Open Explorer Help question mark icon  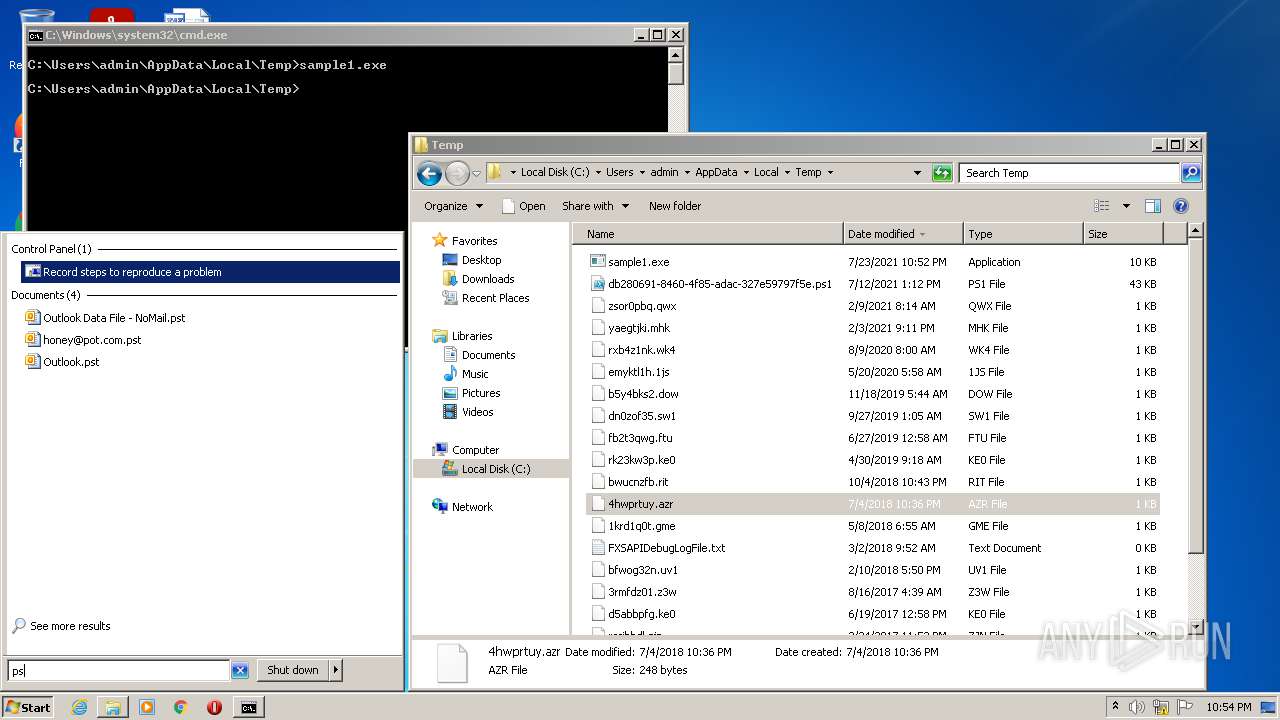[x=1181, y=206]
